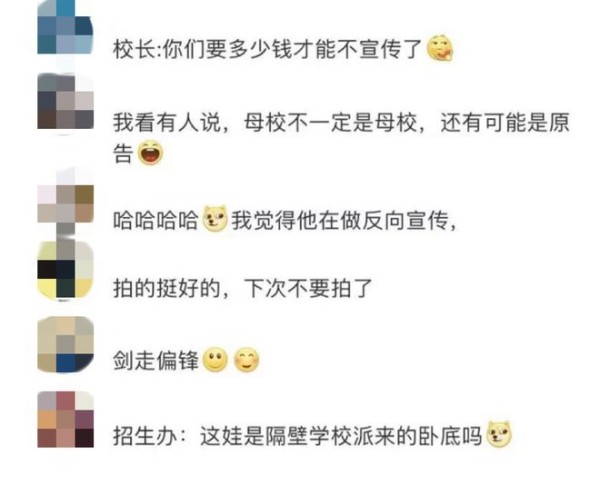Click the beige avatar next to 剑走偏锋
The image size is (600, 485).
coord(65,344)
